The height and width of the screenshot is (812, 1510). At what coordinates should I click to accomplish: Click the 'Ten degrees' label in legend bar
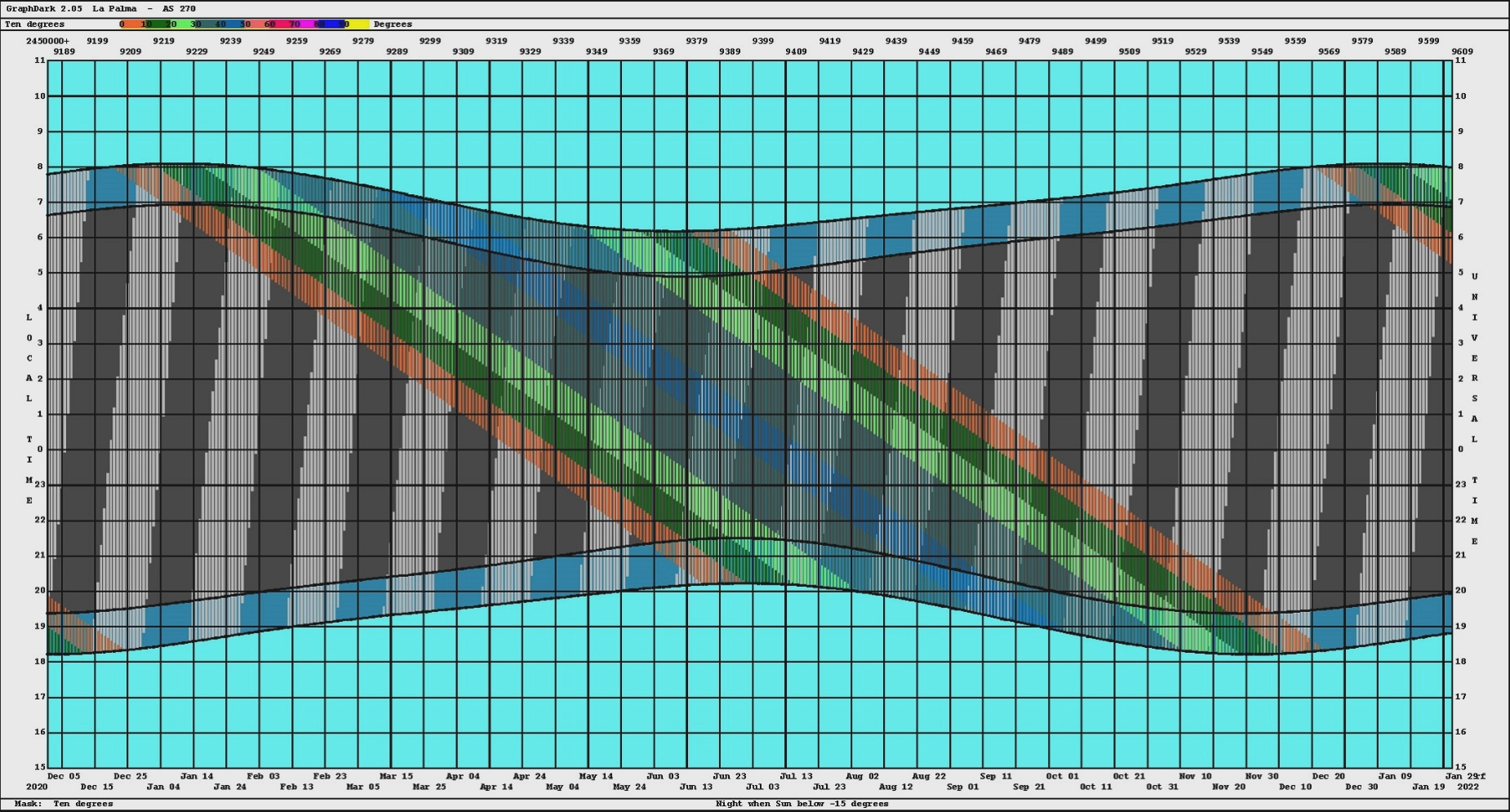(34, 24)
